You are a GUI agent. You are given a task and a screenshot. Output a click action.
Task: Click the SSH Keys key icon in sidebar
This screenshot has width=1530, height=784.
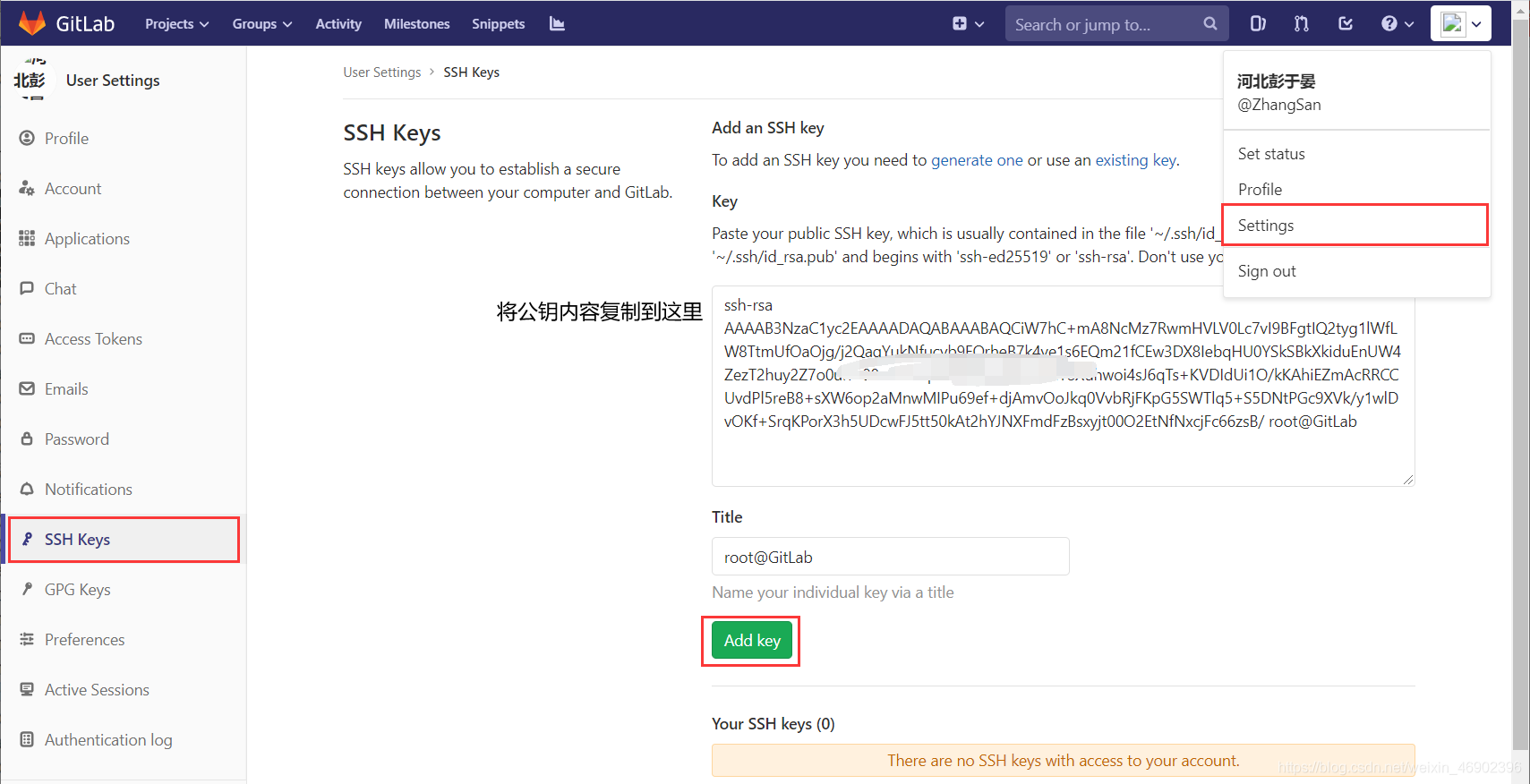click(27, 539)
